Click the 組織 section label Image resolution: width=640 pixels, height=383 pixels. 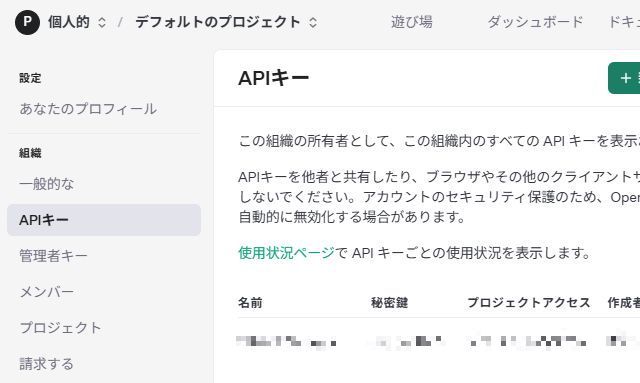pos(30,153)
